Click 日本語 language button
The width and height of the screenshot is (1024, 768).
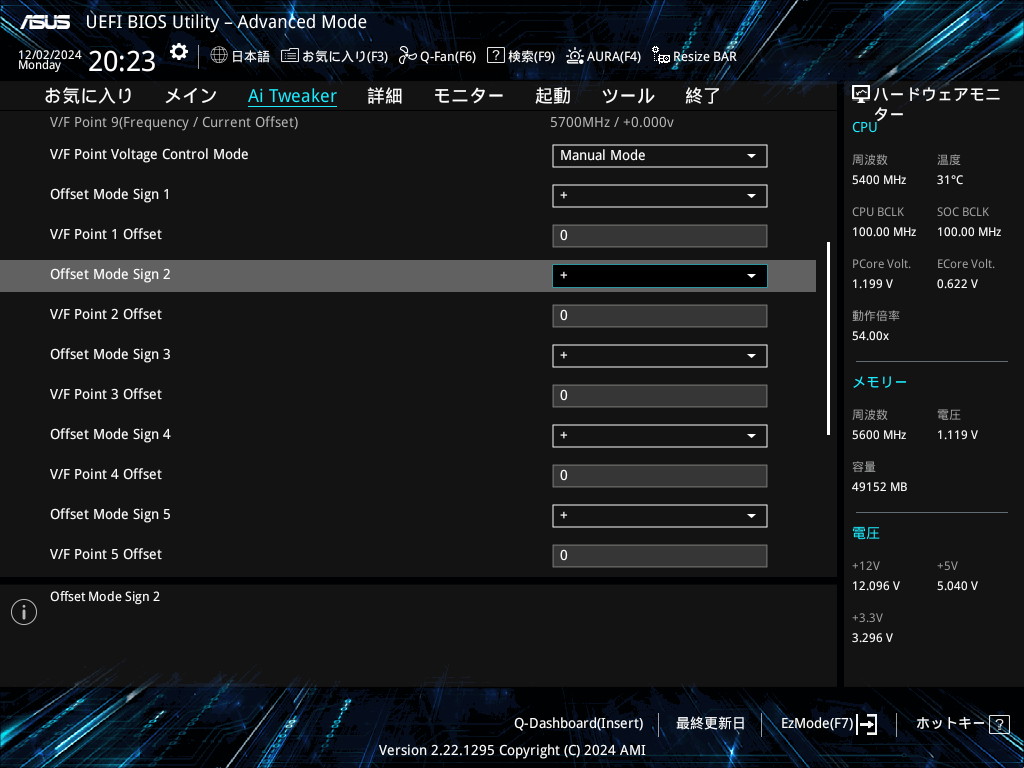click(x=250, y=57)
